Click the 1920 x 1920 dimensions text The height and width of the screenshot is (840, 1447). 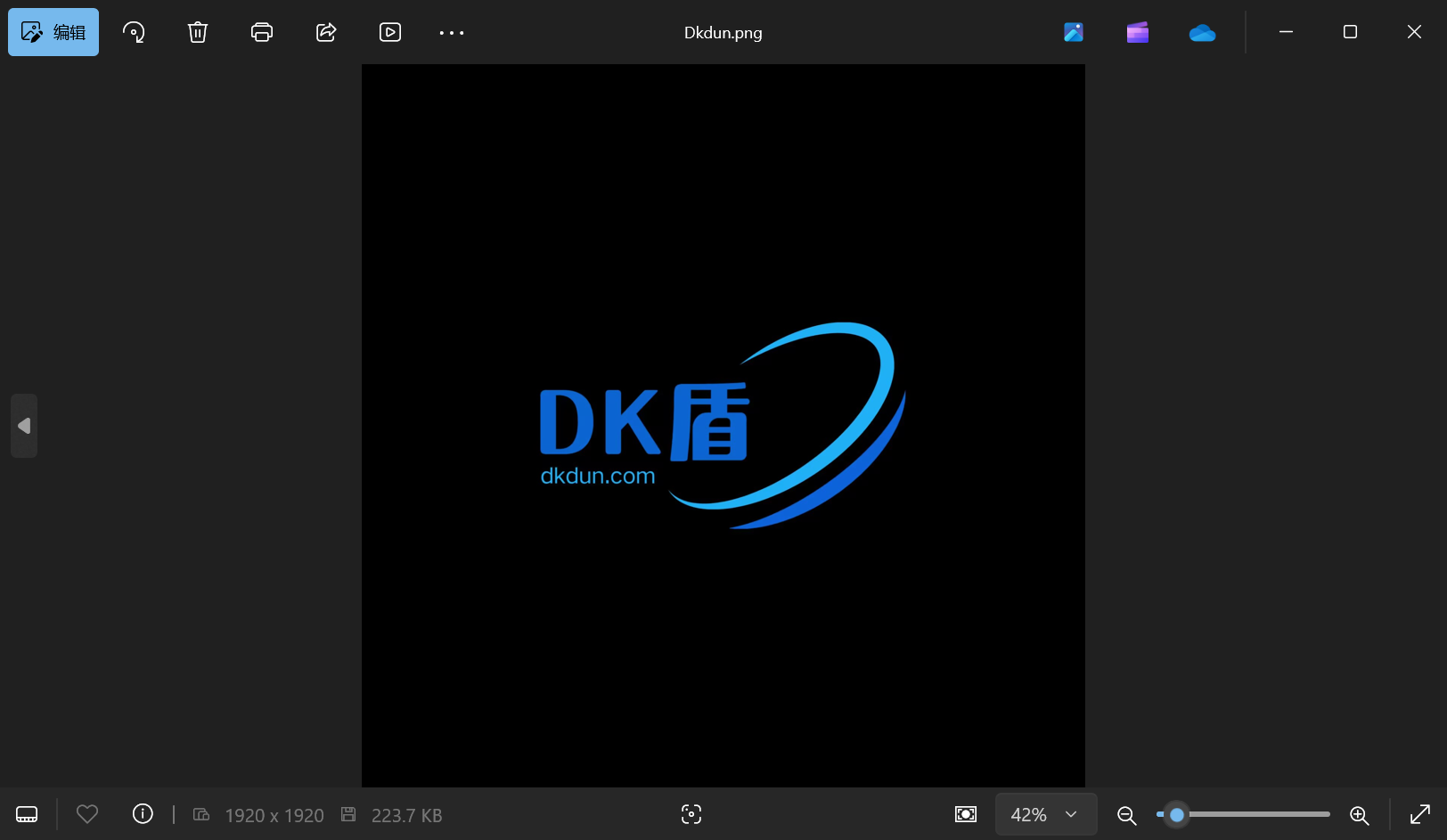[274, 815]
